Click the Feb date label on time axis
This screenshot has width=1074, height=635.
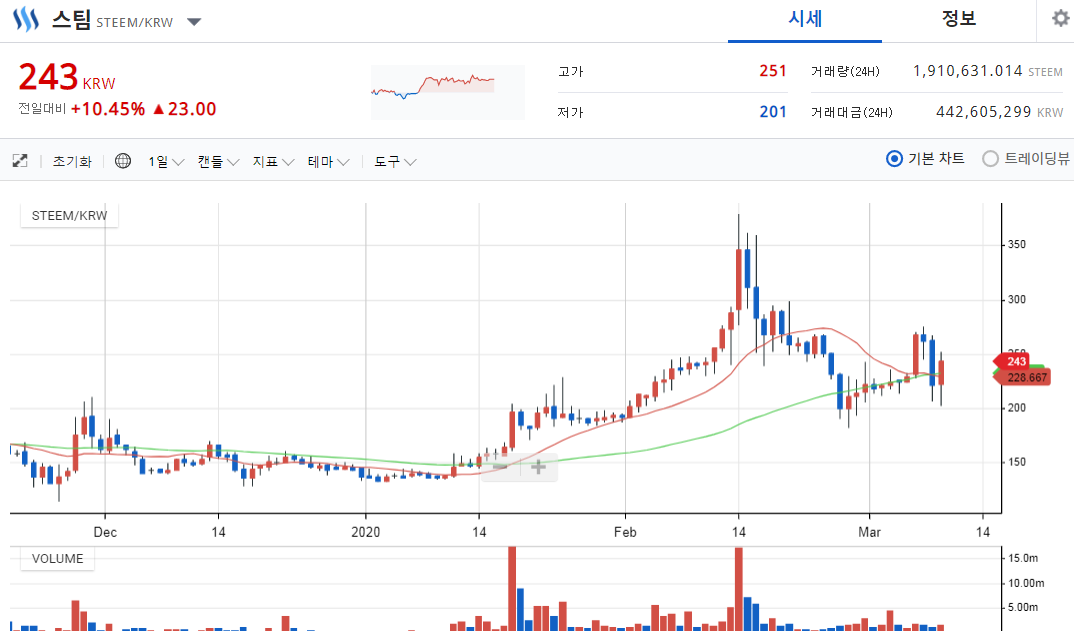point(625,532)
